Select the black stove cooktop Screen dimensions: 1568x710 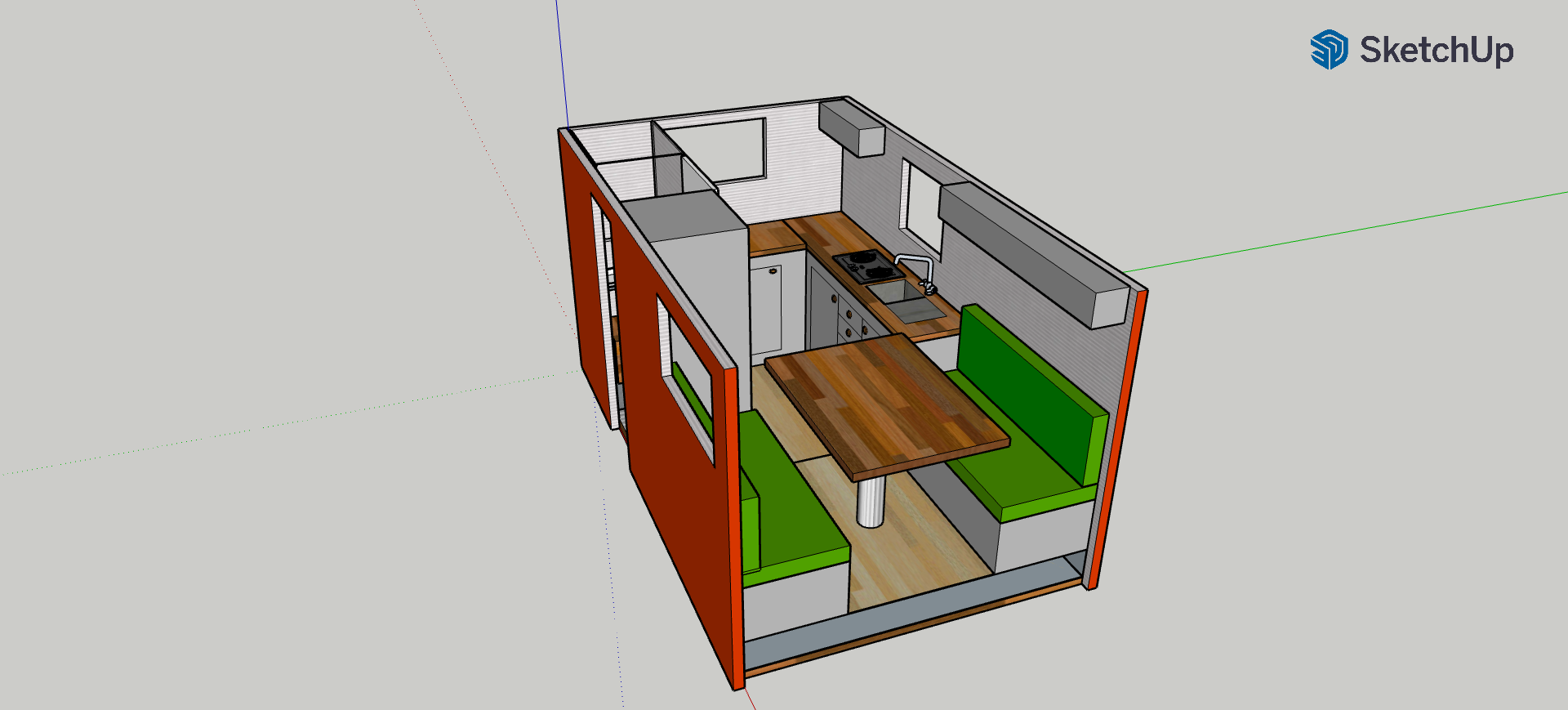coord(868,266)
